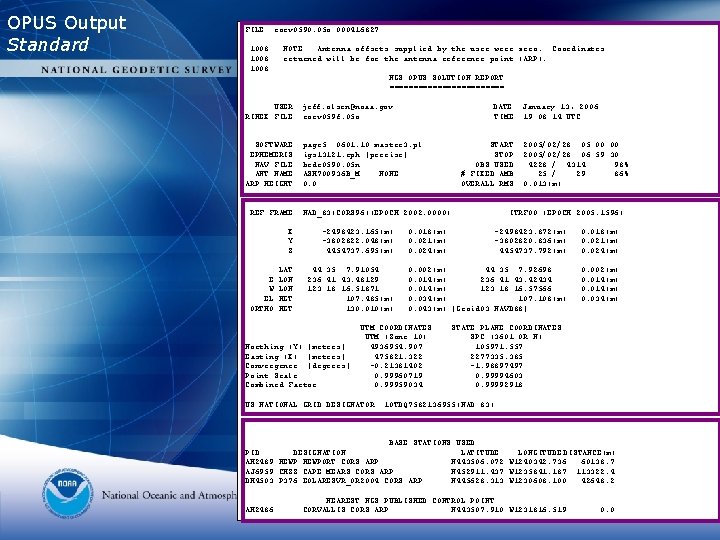Image resolution: width=720 pixels, height=540 pixels.
Task: Click the 'STATE PLANE COORDINATES' column heading
Action: pos(506,328)
